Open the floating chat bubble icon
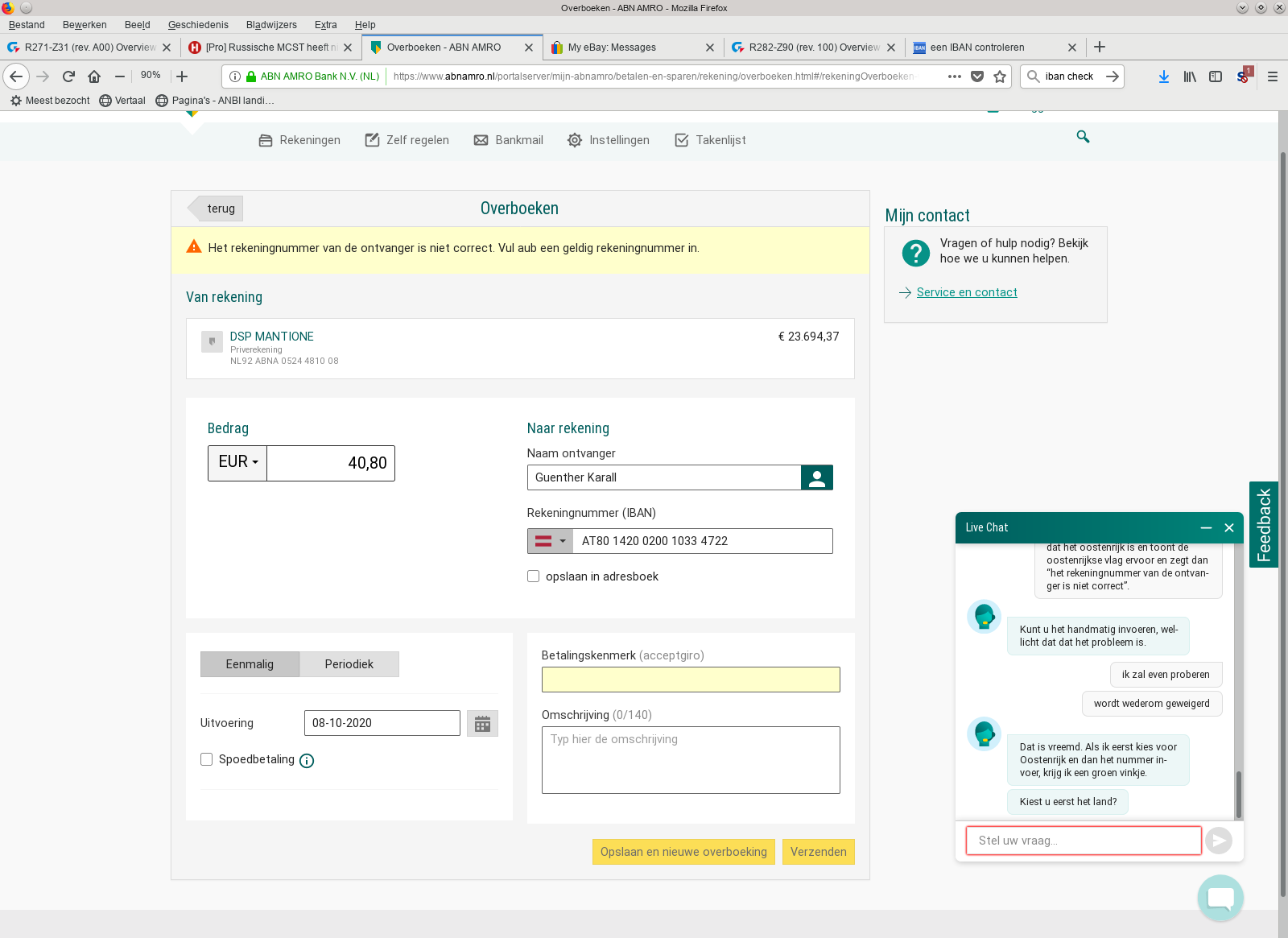 tap(1220, 898)
